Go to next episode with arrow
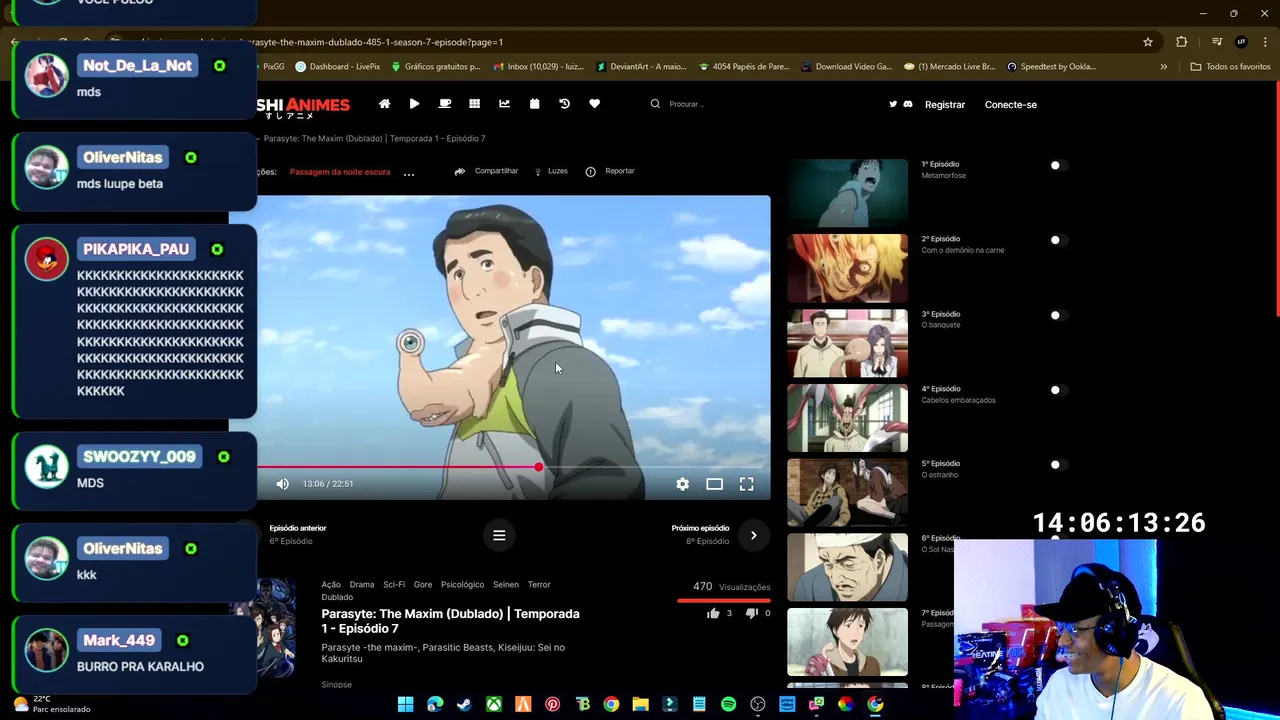The width and height of the screenshot is (1280, 720). 753,535
